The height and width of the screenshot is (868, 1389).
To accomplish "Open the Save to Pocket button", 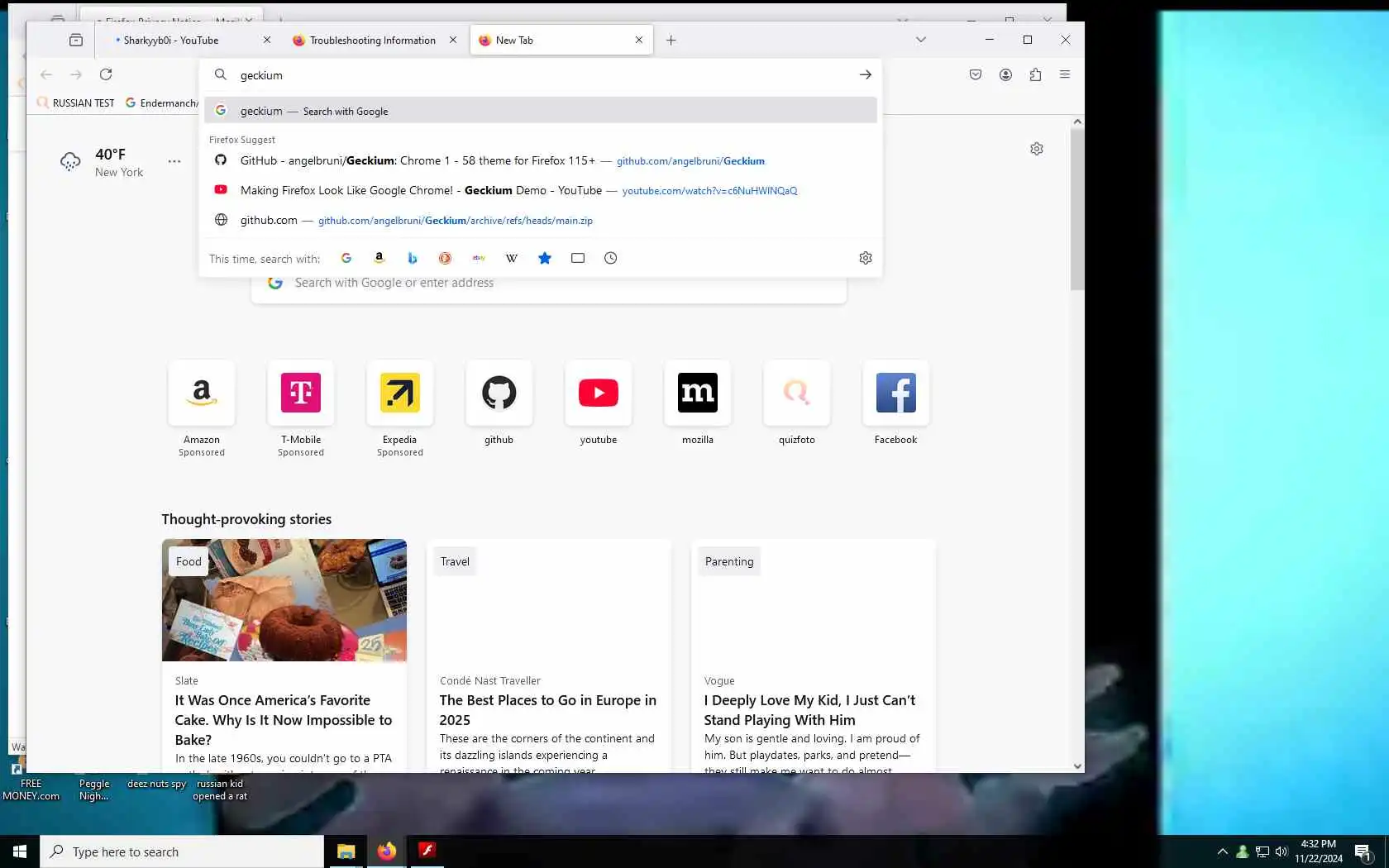I will [976, 74].
